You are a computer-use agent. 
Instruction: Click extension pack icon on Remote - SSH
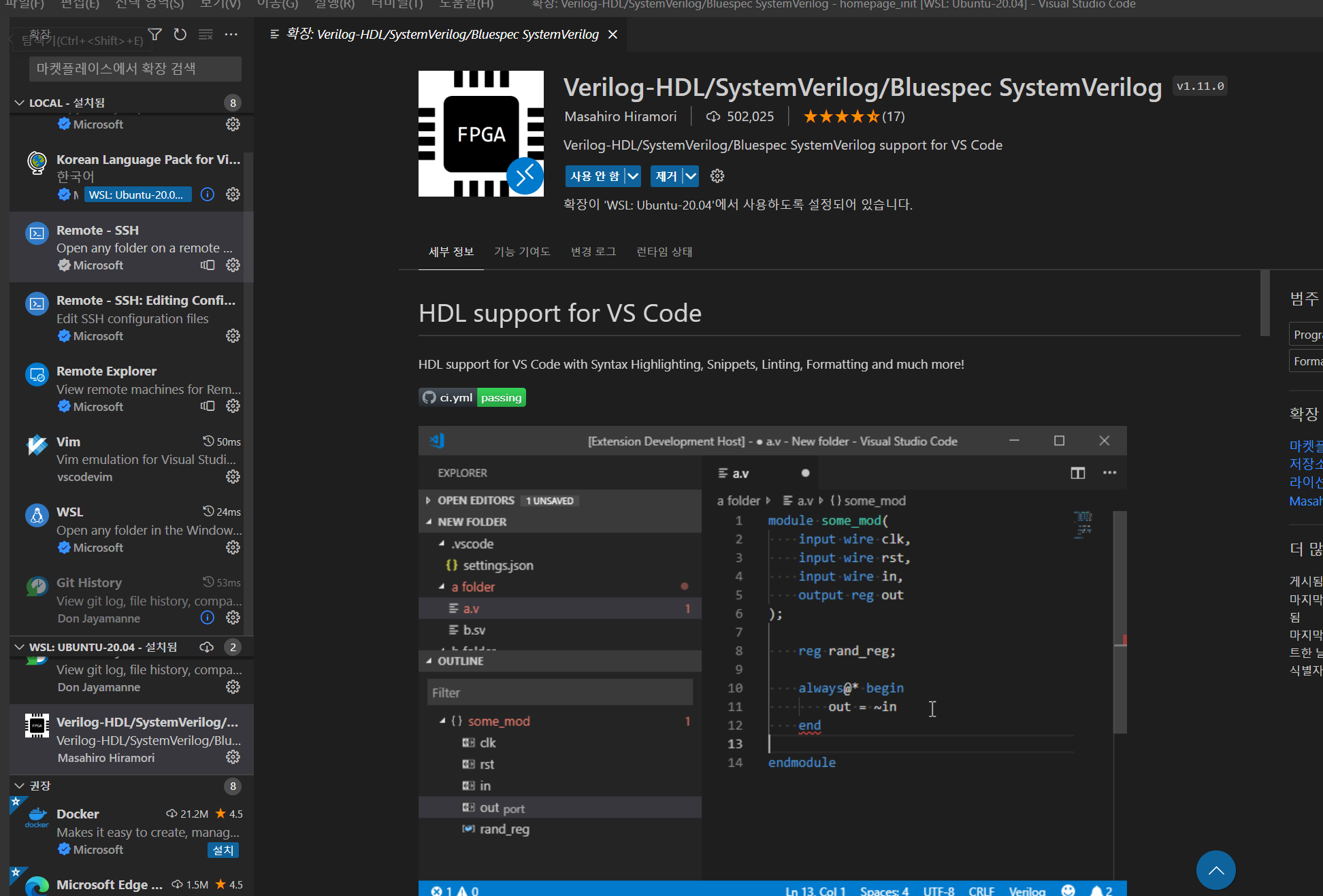click(x=208, y=265)
